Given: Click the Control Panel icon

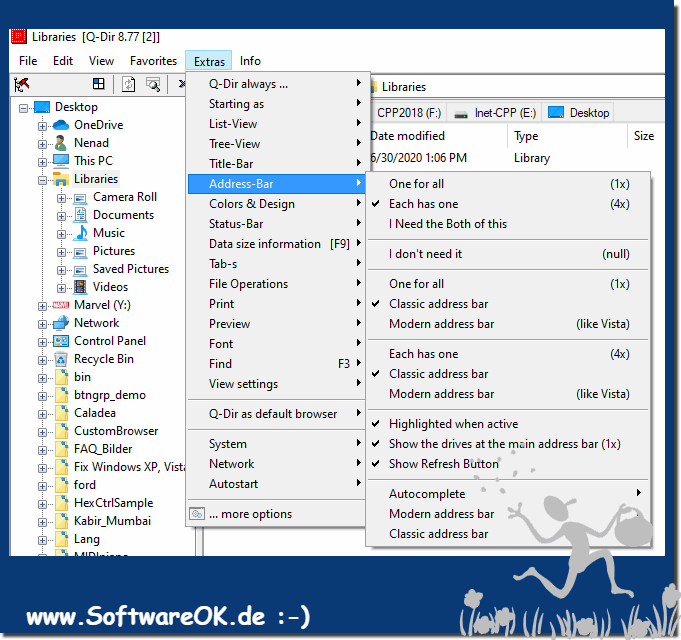Looking at the screenshot, I should (61, 341).
